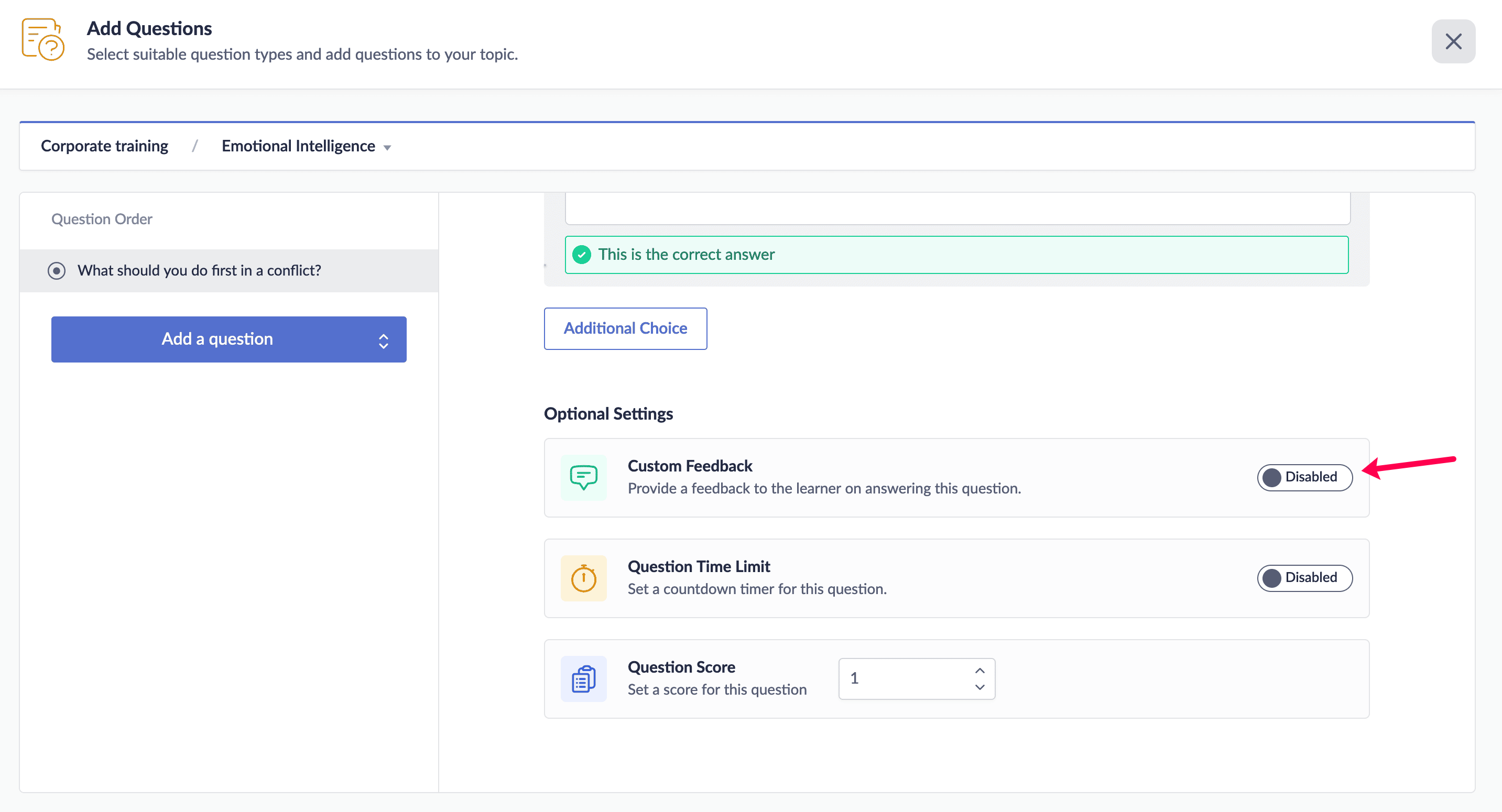Click the Add Questions header icon
The width and height of the screenshot is (1502, 812).
pos(42,40)
